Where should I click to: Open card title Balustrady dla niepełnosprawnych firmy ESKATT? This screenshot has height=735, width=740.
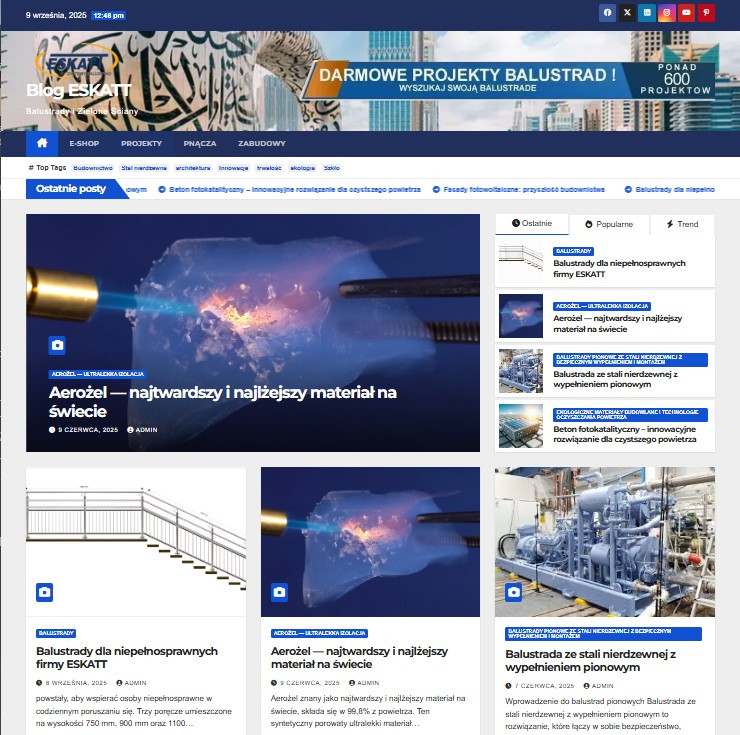click(x=127, y=658)
